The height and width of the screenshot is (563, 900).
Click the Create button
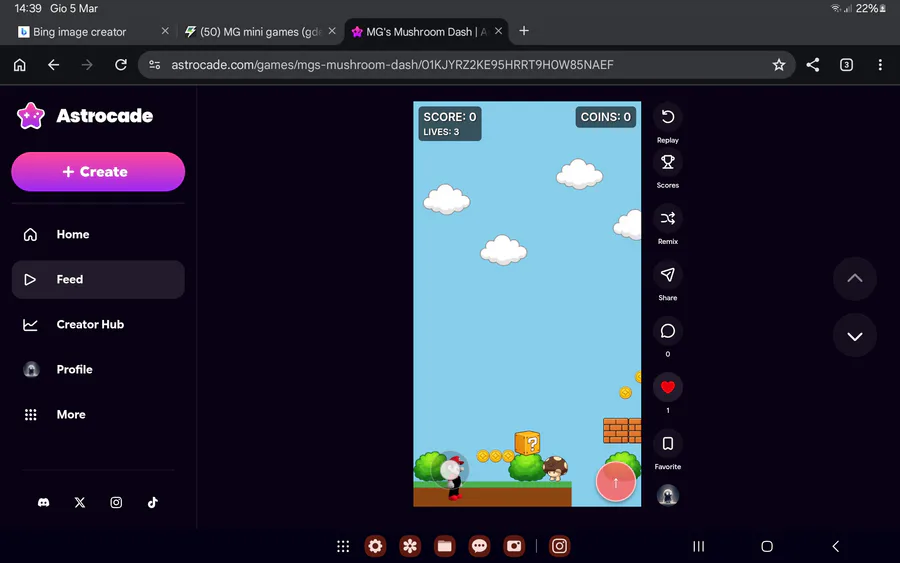(98, 172)
